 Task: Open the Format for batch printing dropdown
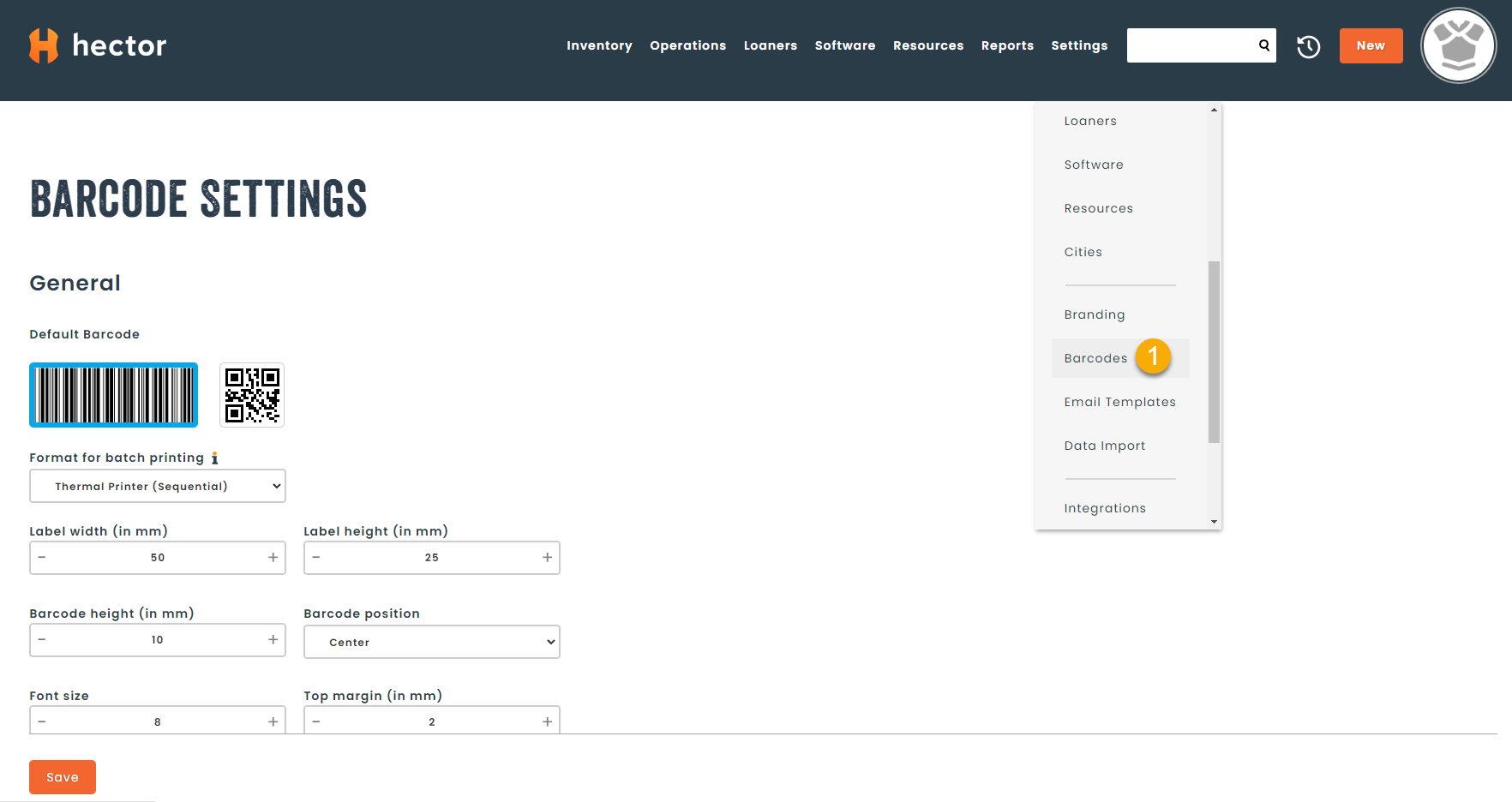coord(157,486)
